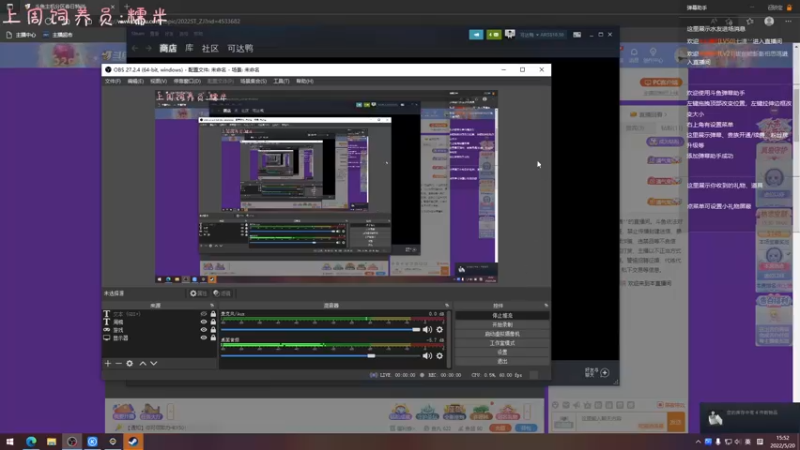Screen dimensions: 800x450
Task: Move the source down with the down arrow
Action: [154, 363]
